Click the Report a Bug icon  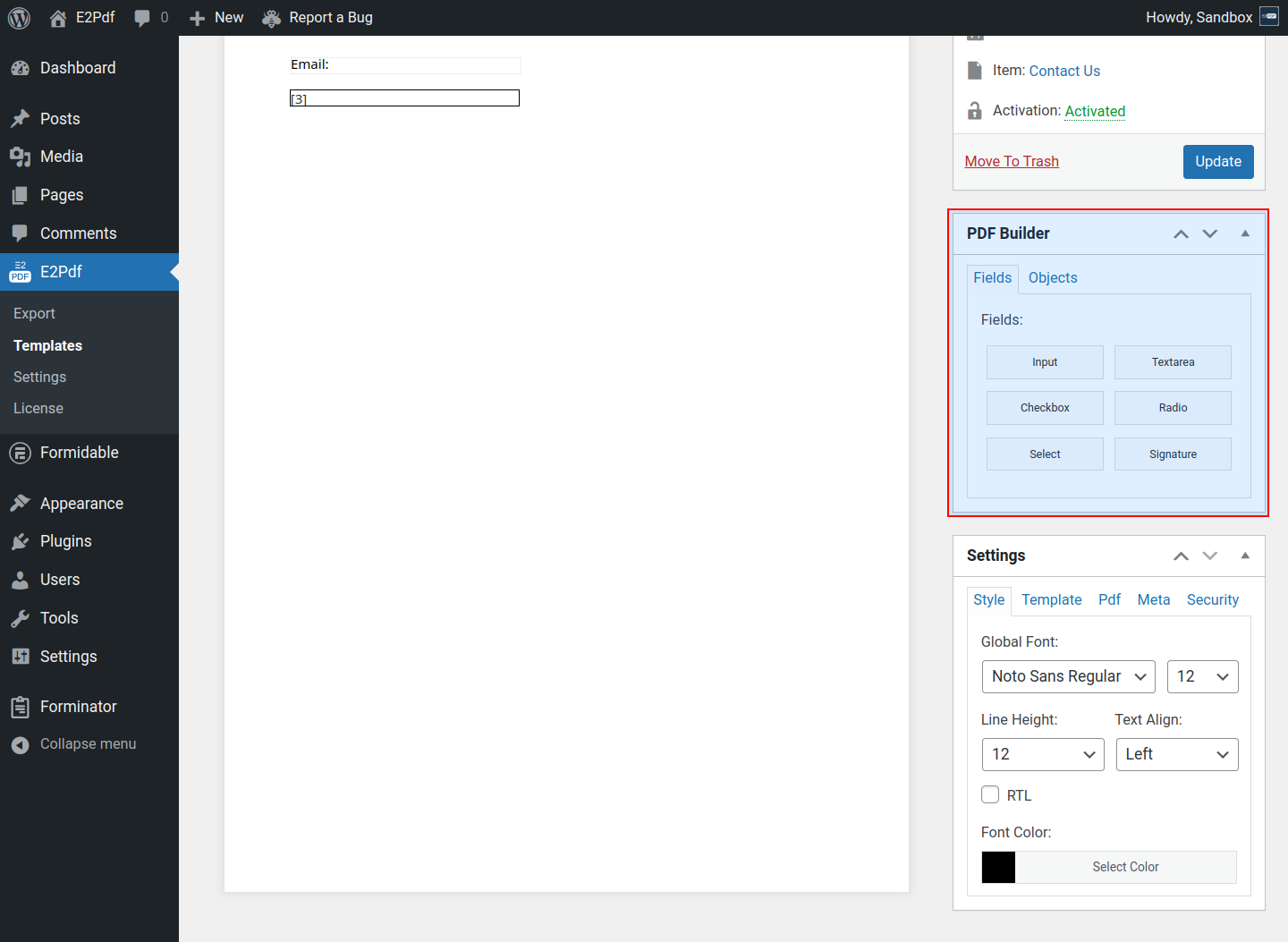tap(272, 18)
